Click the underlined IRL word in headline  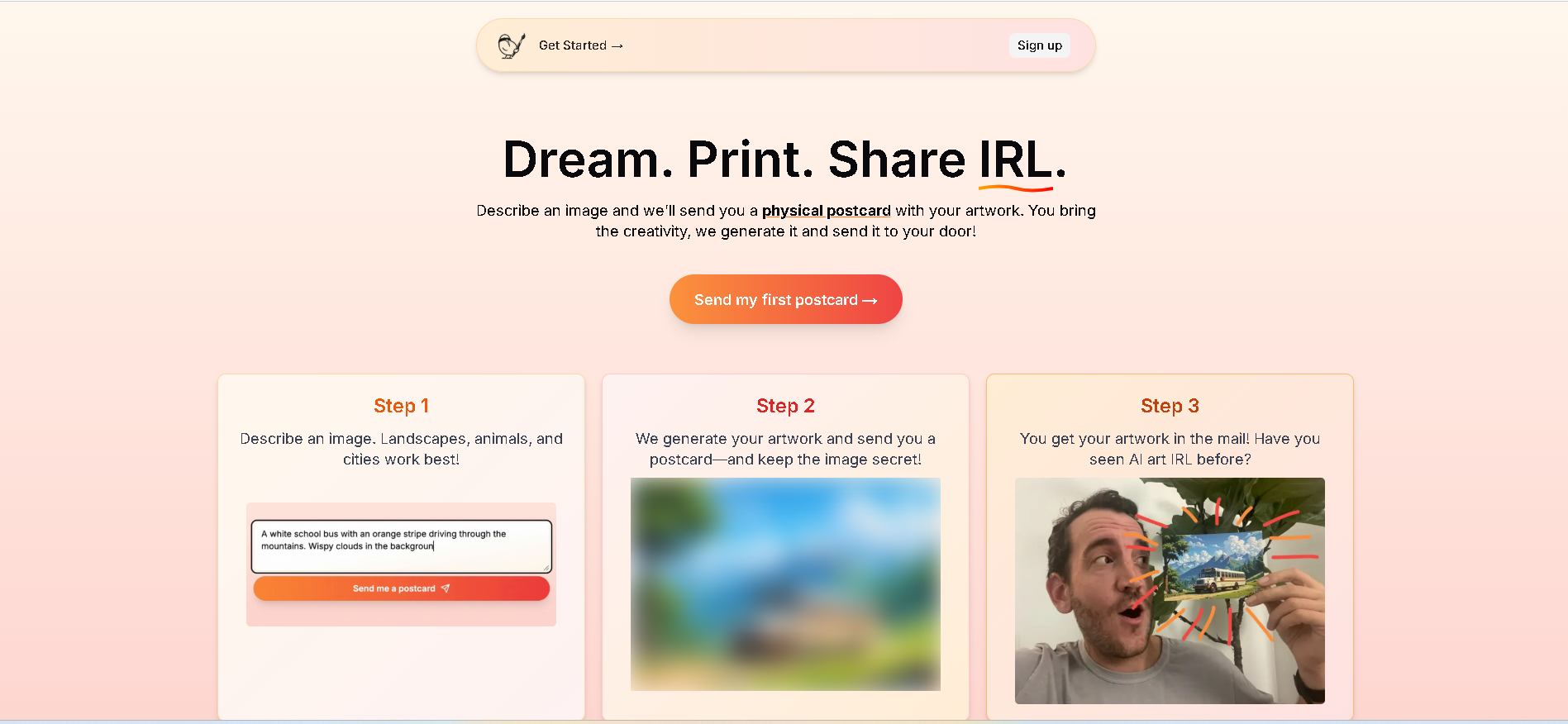pyautogui.click(x=1016, y=161)
